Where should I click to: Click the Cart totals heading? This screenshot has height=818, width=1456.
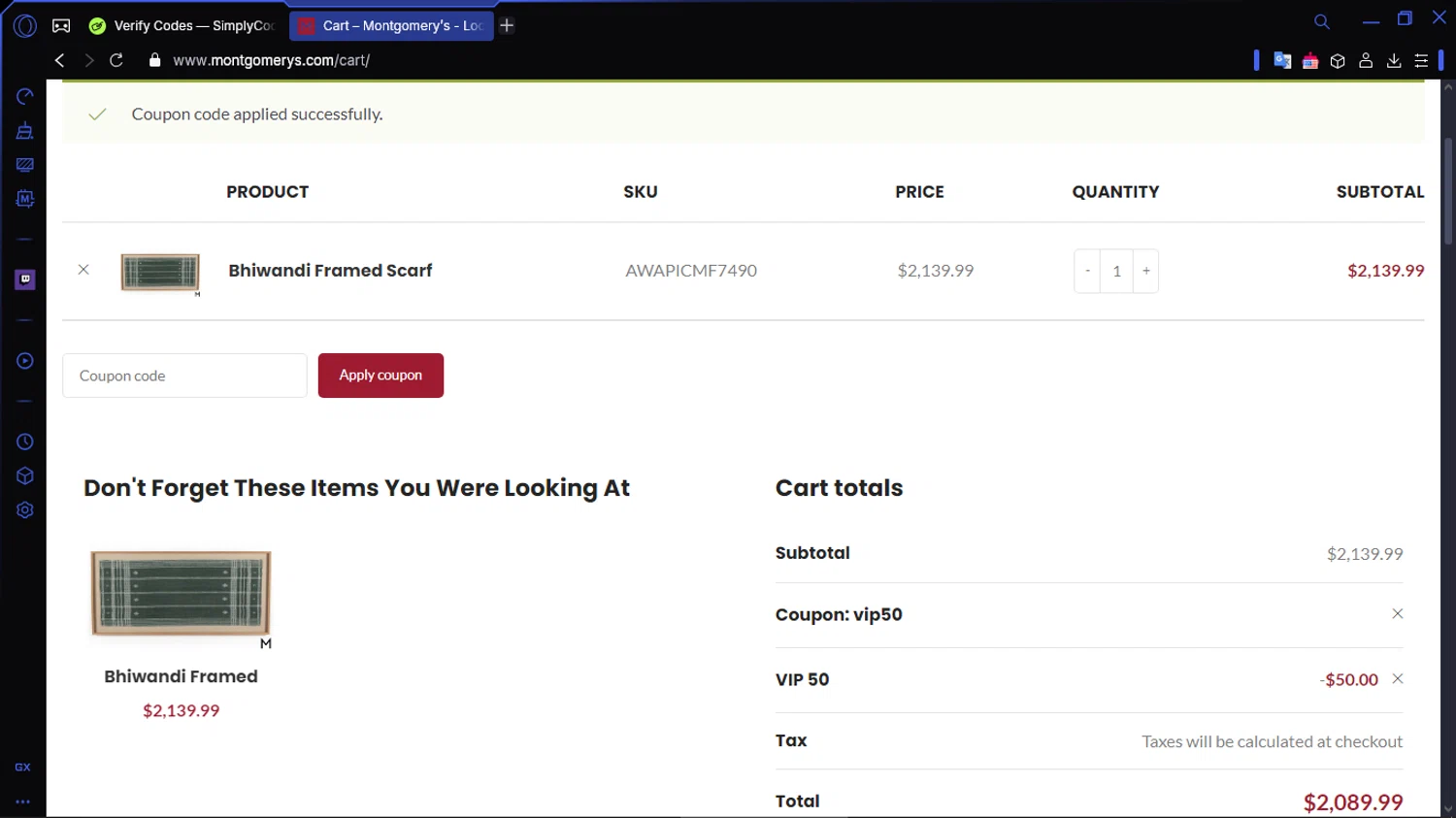(840, 488)
